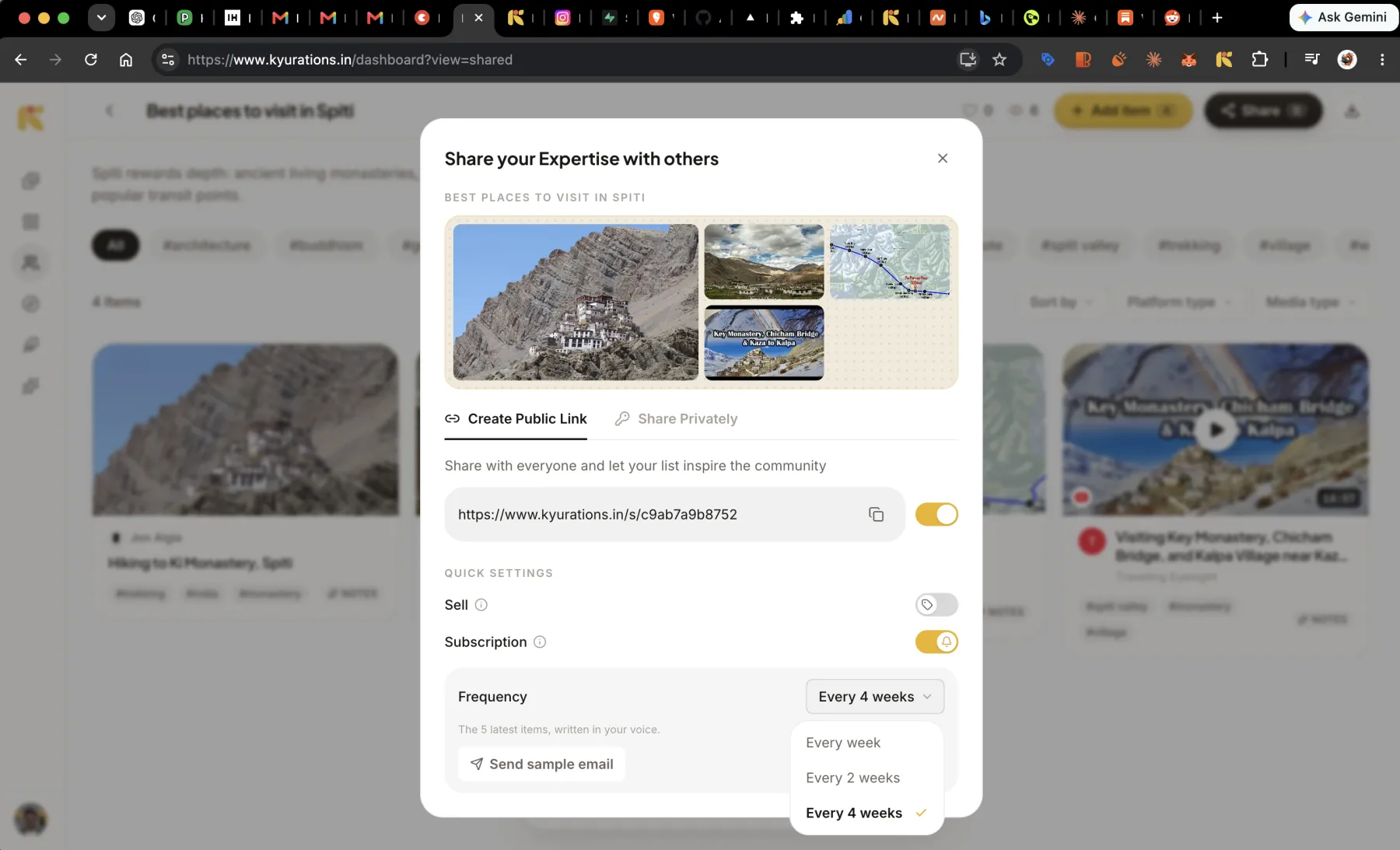Close the current active browser tab
The image size is (1400, 850).
coord(478,18)
